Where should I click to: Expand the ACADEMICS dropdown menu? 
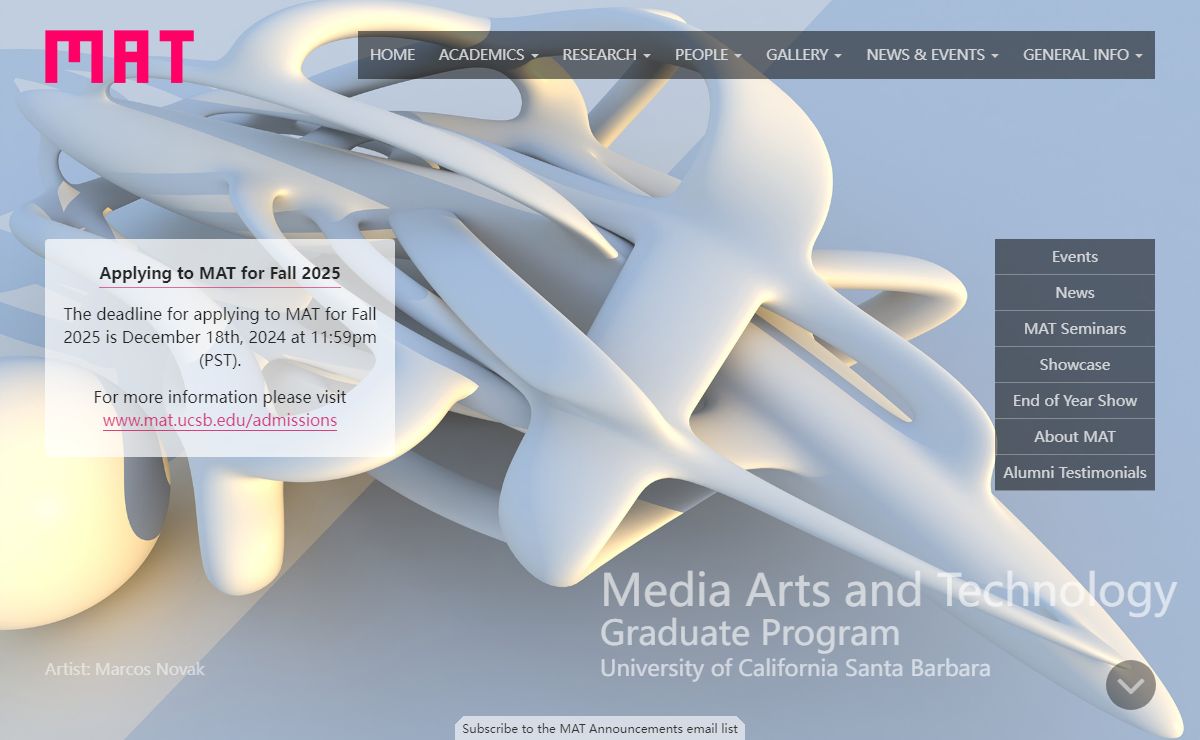coord(488,55)
